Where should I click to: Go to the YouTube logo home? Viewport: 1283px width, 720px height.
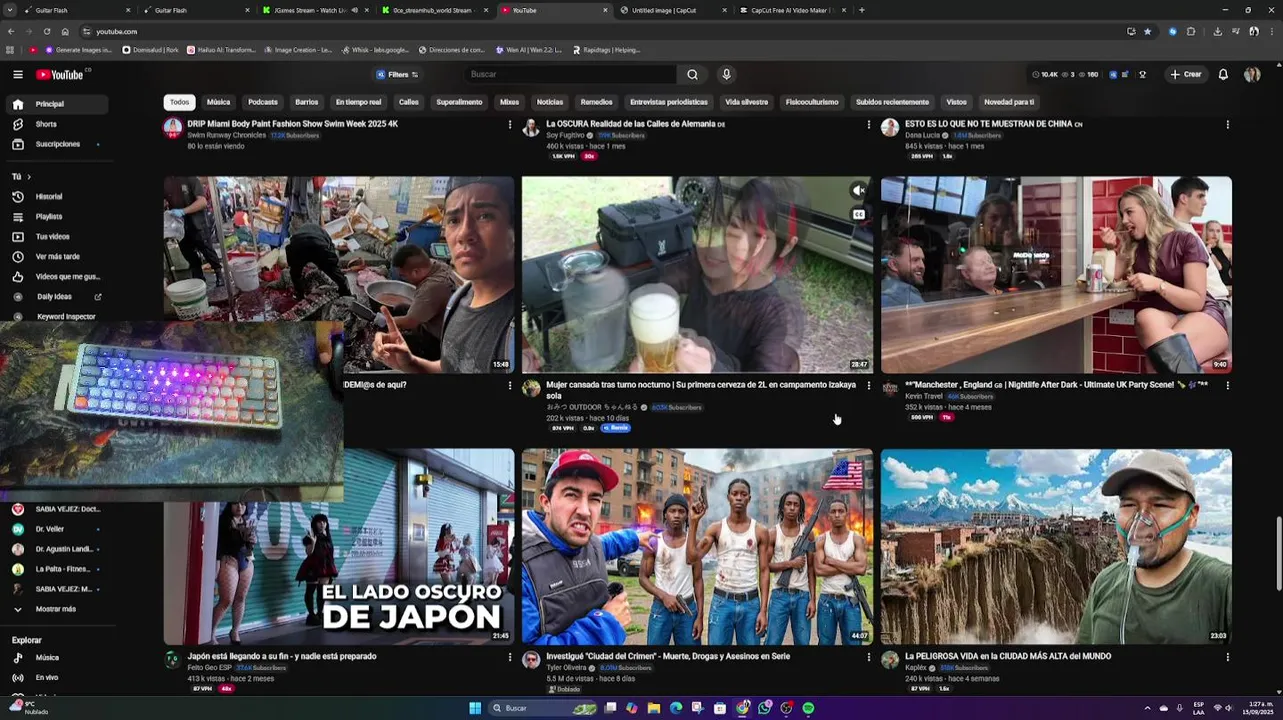pyautogui.click(x=62, y=75)
